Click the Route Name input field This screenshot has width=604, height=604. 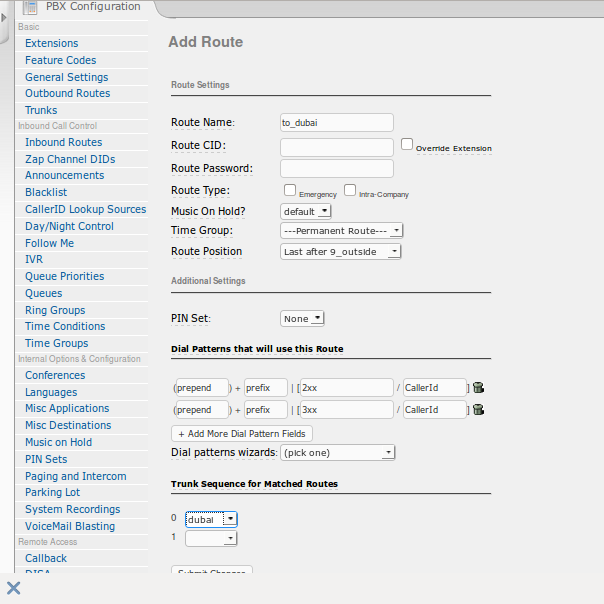tap(337, 122)
